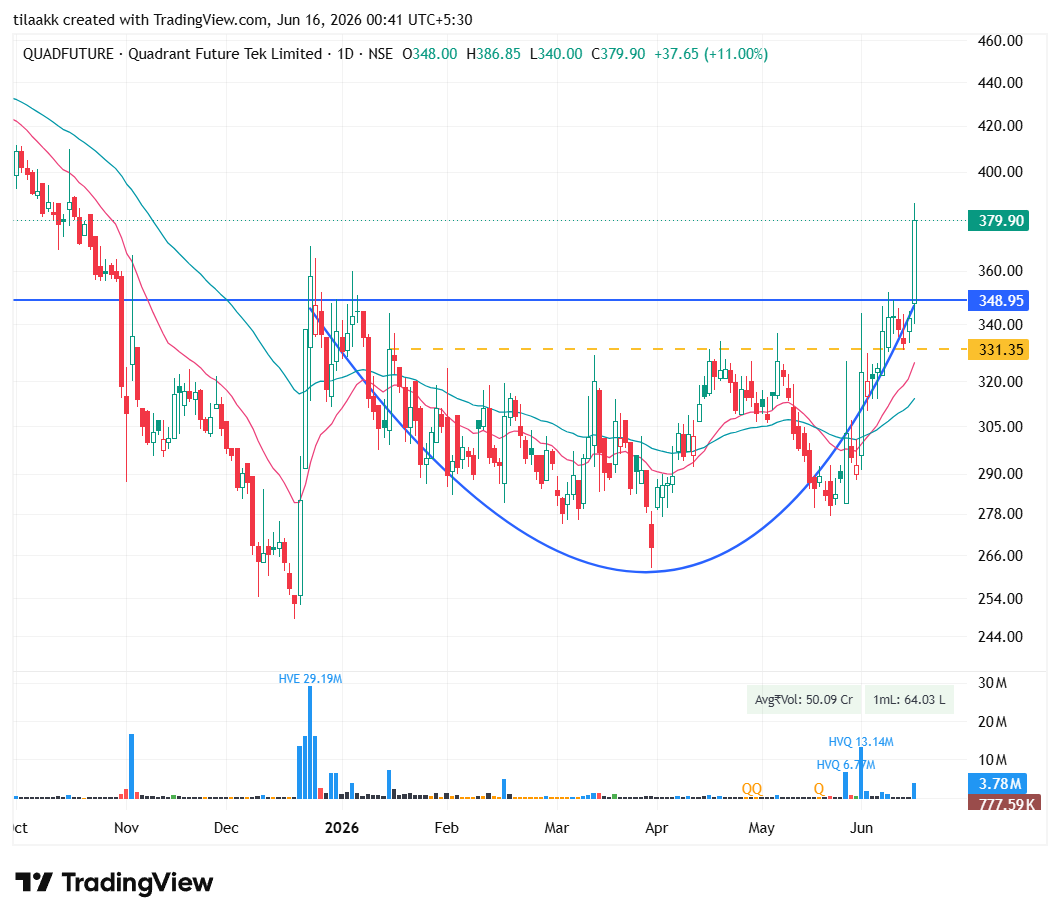Click the May label on time axis

point(761,827)
